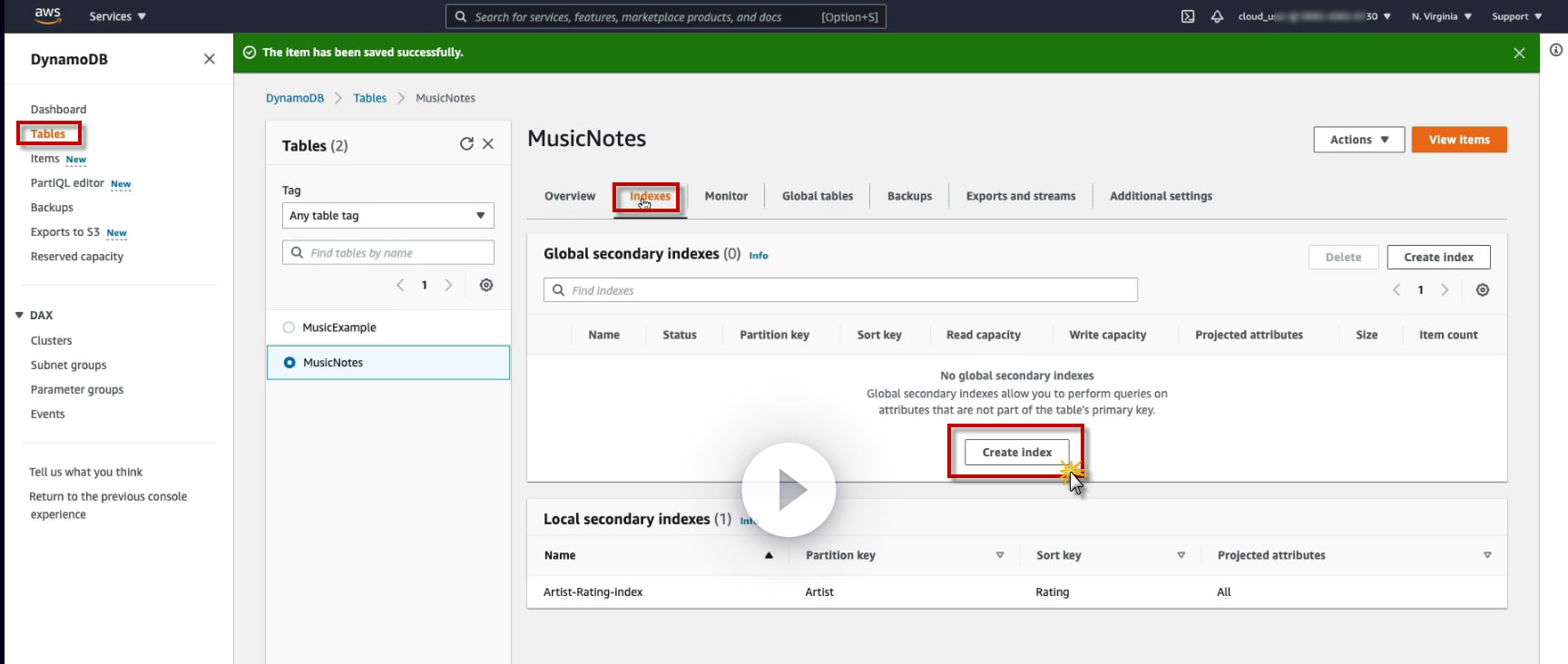Select the MusicNotes table radio button
1568x664 pixels.
coord(289,362)
